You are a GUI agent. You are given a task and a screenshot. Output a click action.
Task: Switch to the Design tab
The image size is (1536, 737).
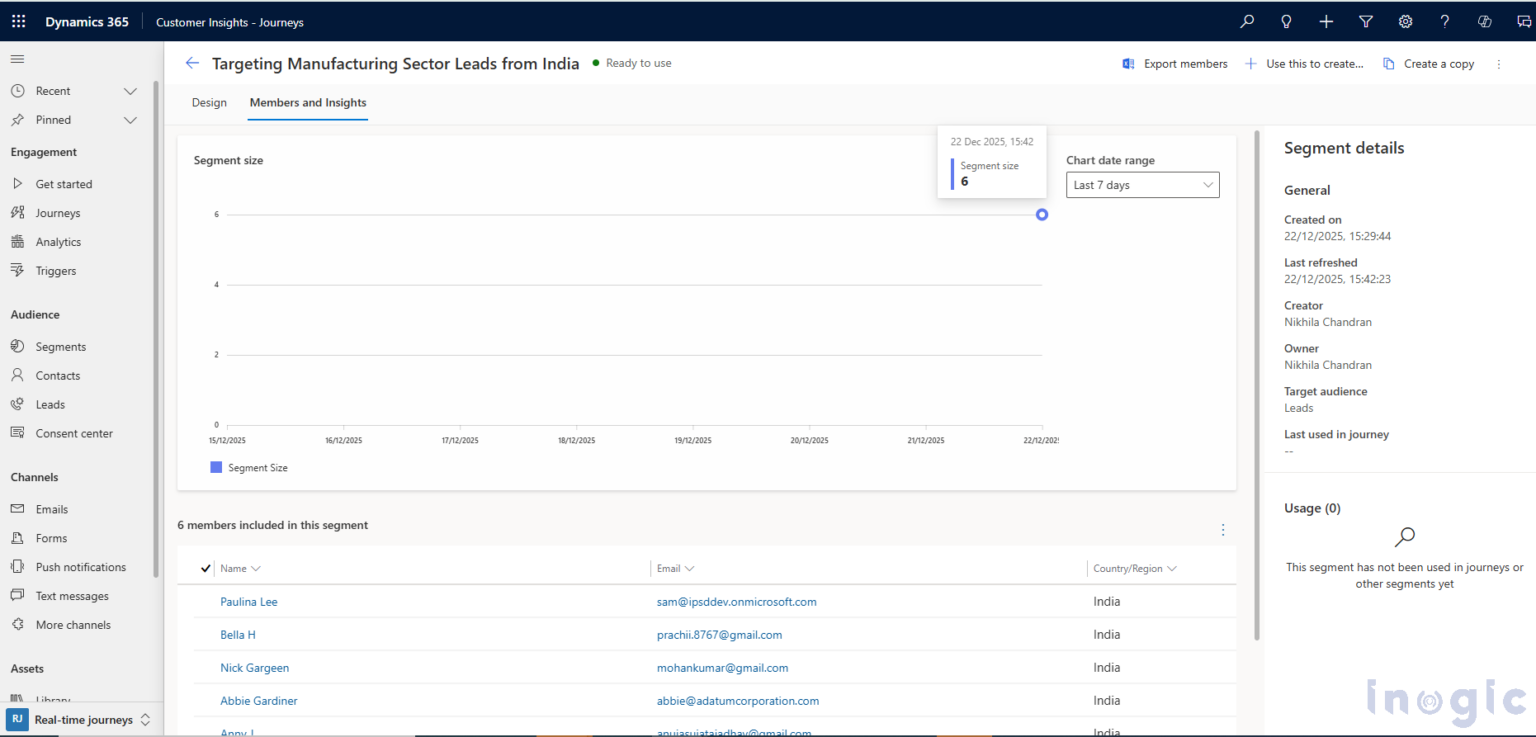pyautogui.click(x=209, y=102)
